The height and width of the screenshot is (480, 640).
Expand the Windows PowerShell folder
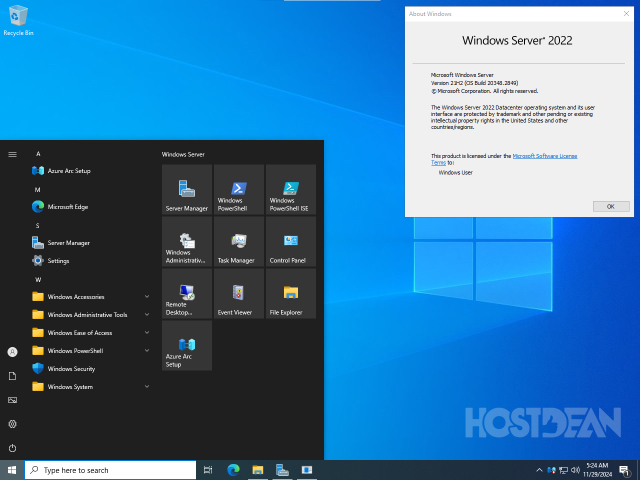tap(91, 351)
